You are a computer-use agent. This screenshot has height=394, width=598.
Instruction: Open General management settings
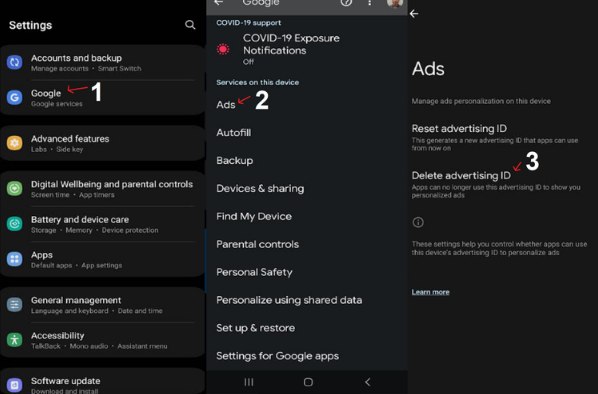(103, 305)
